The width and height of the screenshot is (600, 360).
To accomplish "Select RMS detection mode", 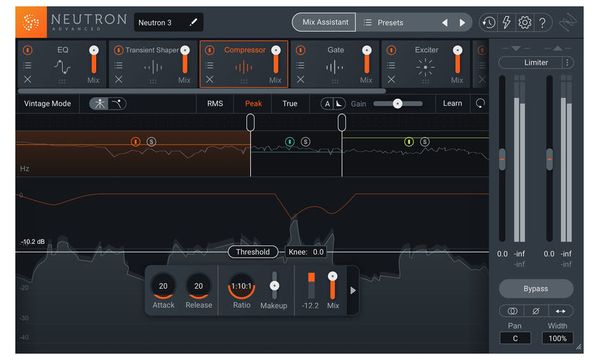I will (x=215, y=104).
